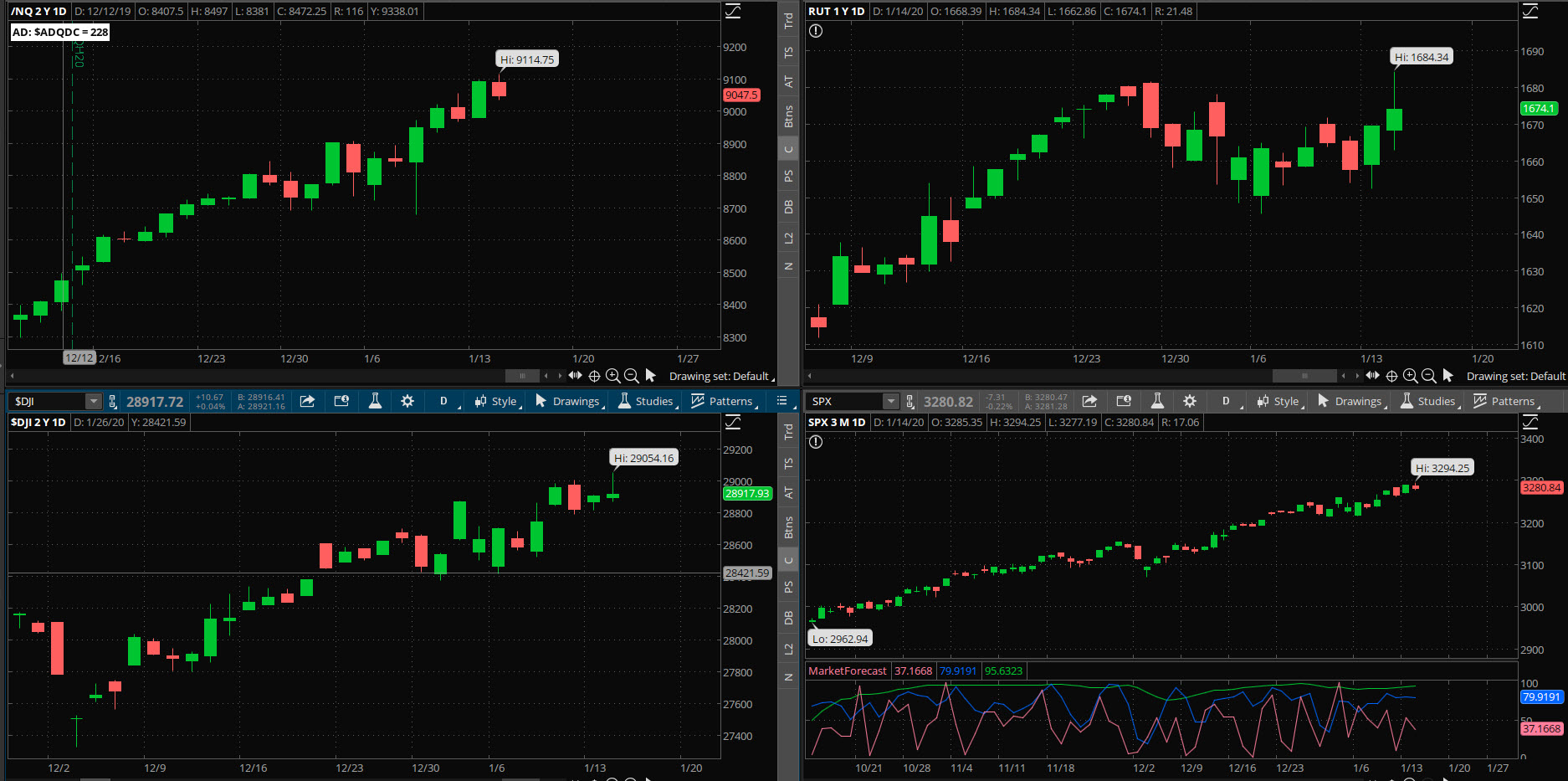This screenshot has width=1568, height=781.
Task: Select the pointer cursor tool under /NQ chart
Action: point(651,376)
